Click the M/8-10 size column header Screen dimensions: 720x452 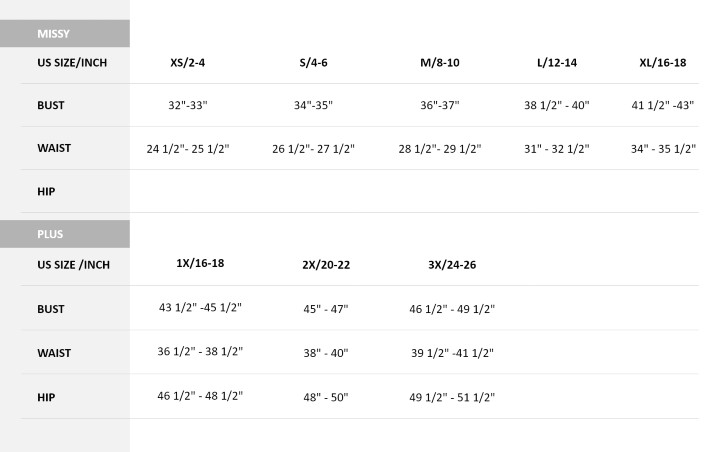point(440,62)
